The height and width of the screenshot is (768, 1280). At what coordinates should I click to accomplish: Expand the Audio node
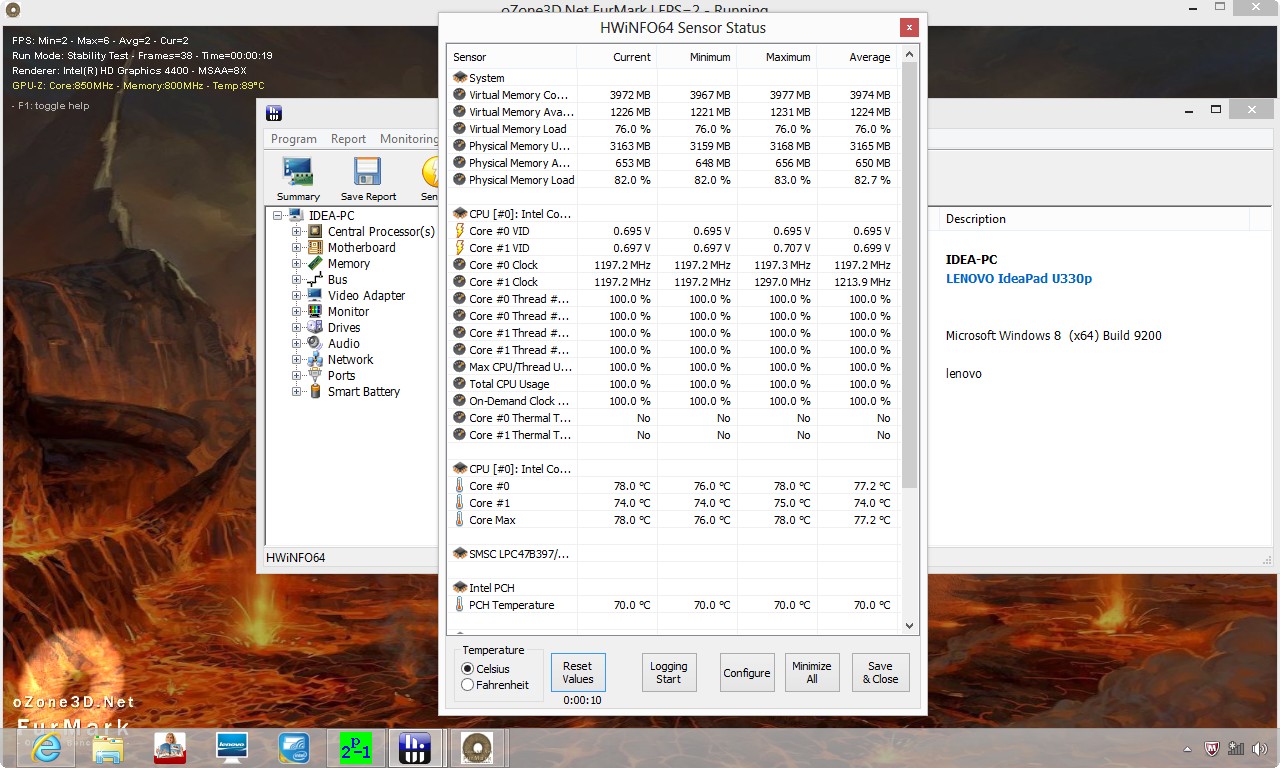tap(297, 344)
